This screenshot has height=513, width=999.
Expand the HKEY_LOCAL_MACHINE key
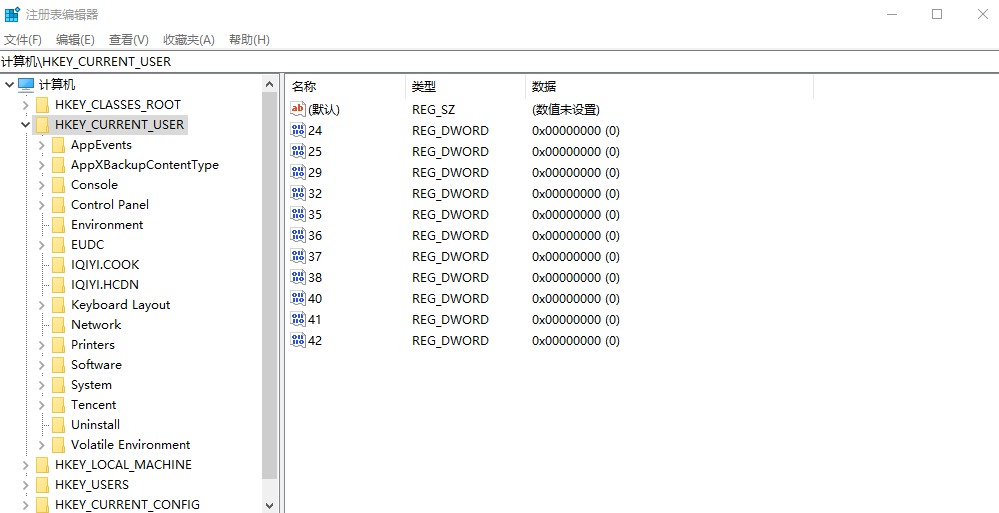point(25,465)
